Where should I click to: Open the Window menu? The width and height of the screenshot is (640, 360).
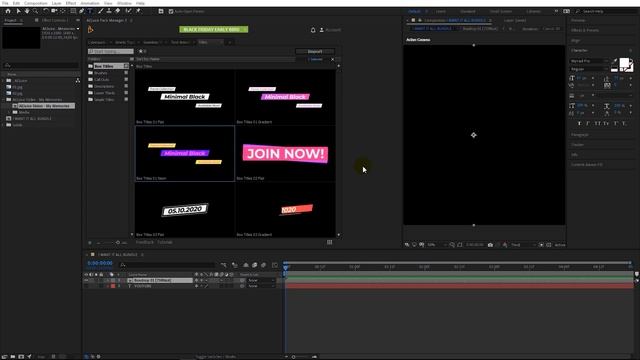pyautogui.click(x=124, y=3)
